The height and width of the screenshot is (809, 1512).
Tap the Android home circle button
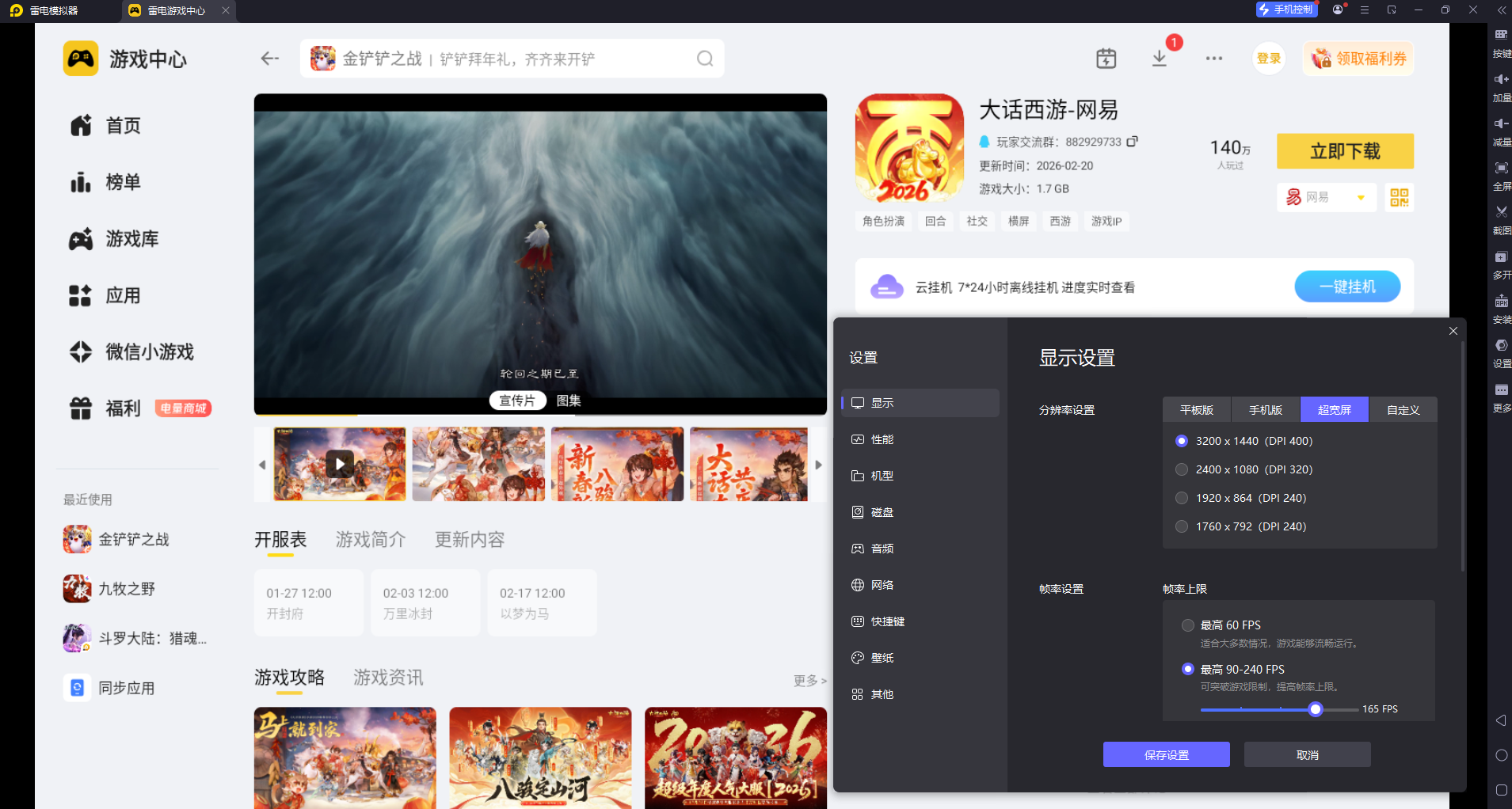pos(1501,755)
